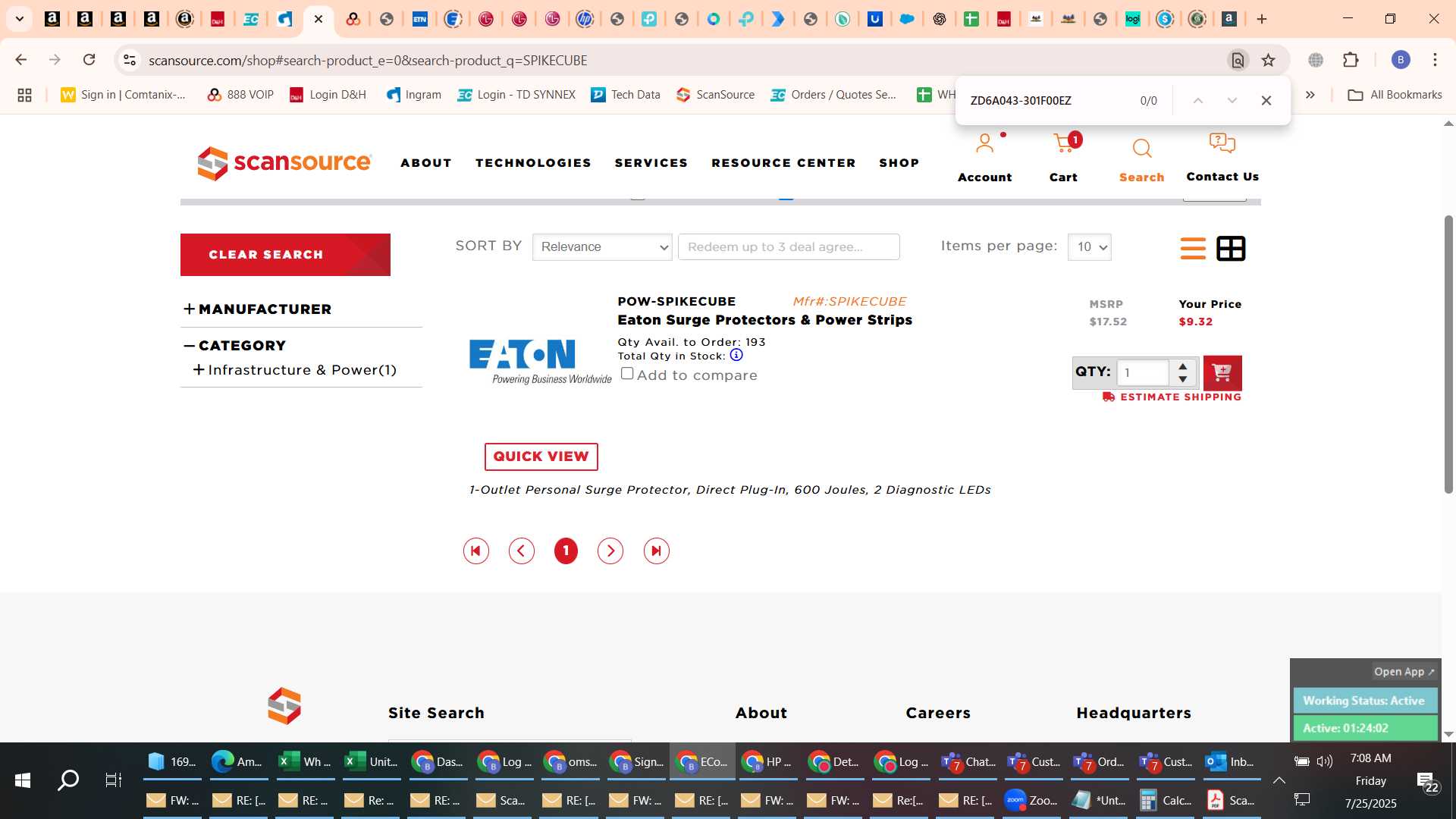Increase quantity with up arrow

pyautogui.click(x=1183, y=366)
